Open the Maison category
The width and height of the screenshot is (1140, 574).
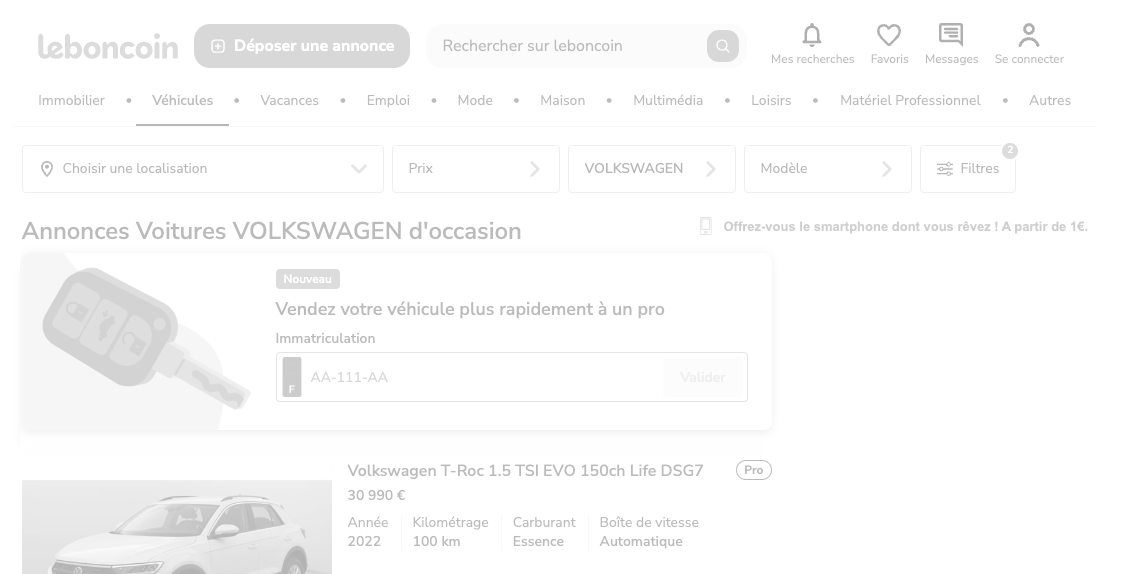563,100
